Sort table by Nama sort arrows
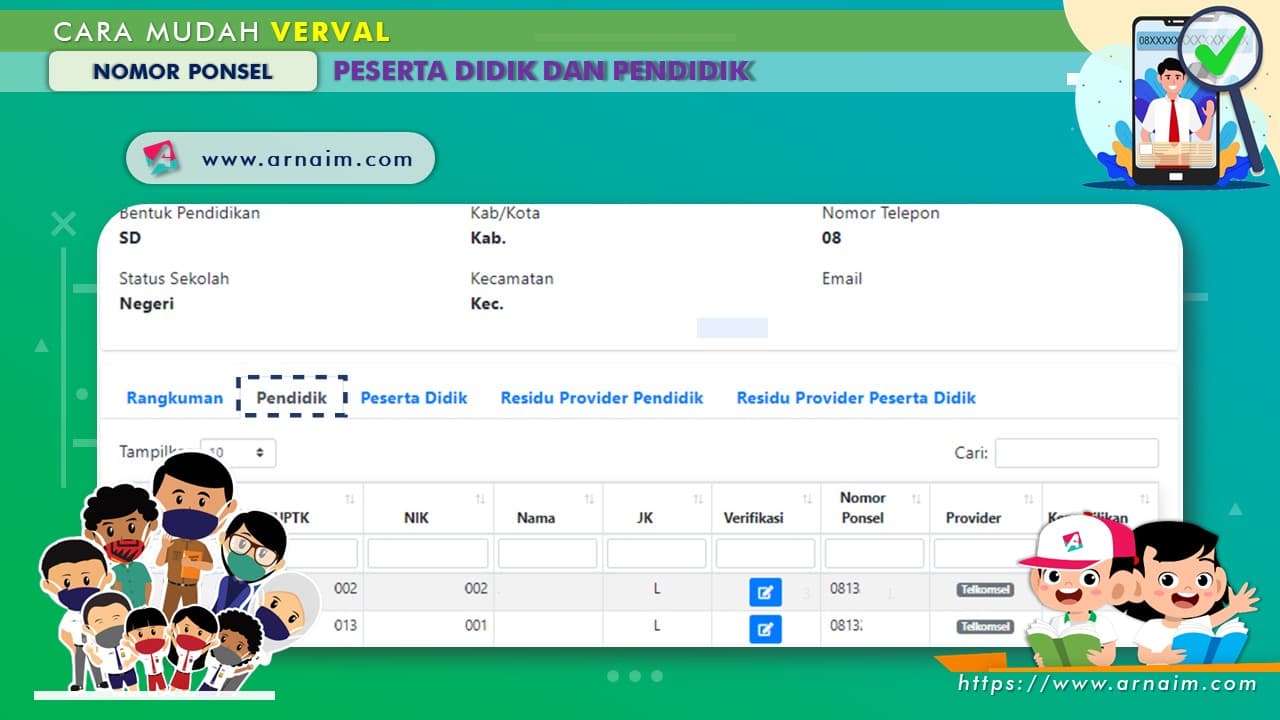The width and height of the screenshot is (1280, 720). click(589, 498)
